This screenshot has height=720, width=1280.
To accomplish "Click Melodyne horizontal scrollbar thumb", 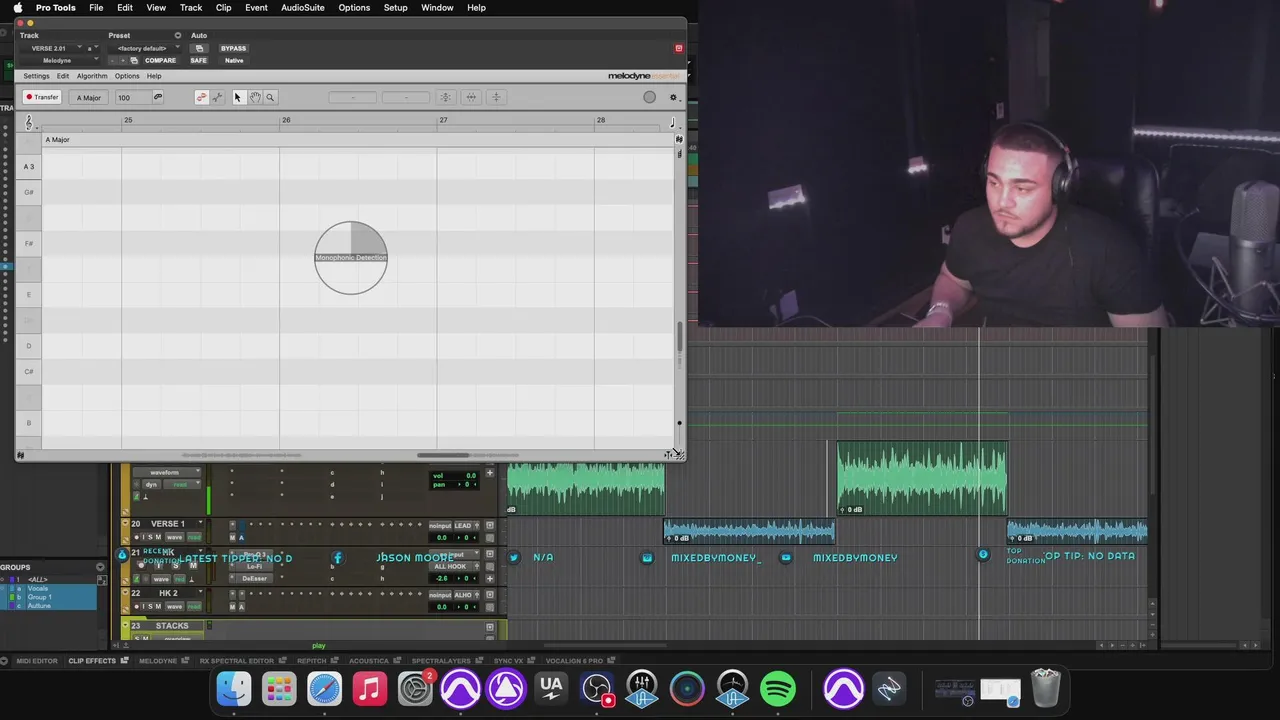I will click(443, 455).
